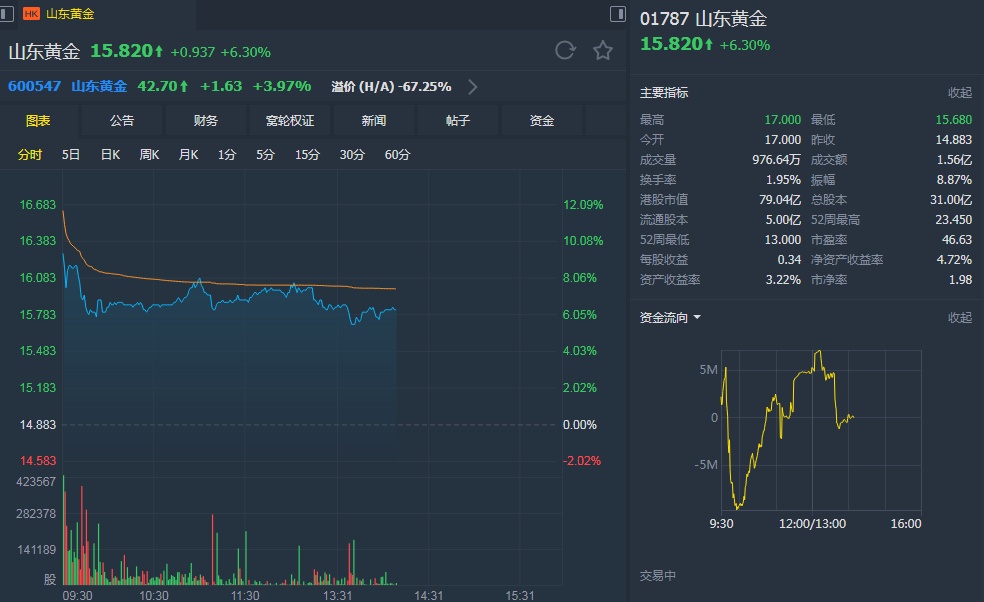
Task: Open the 新闻 tab
Action: pos(374,121)
